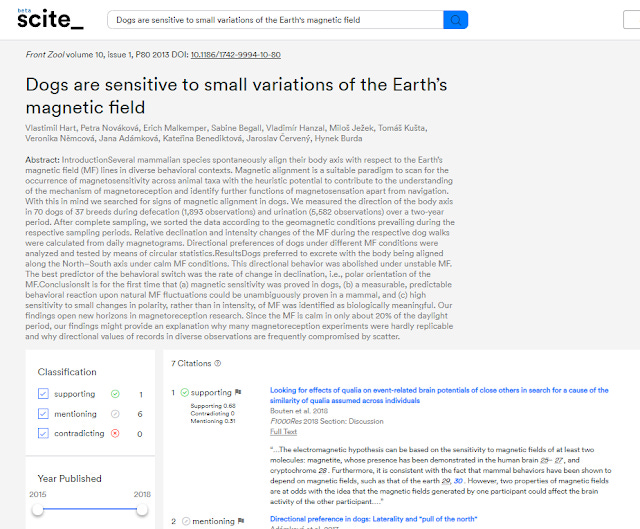The width and height of the screenshot is (640, 529).
Task: Click reference link 29 in citation snippet
Action: (446, 481)
